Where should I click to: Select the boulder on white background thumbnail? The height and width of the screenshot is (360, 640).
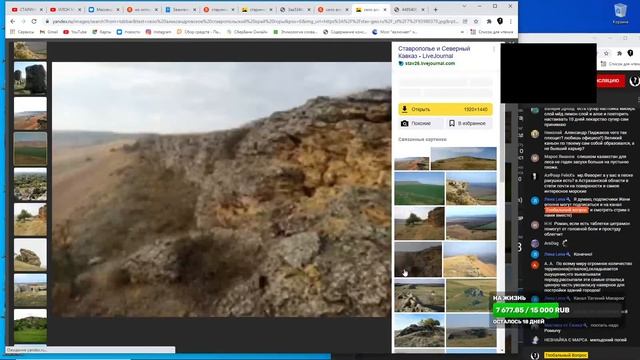tap(30, 255)
